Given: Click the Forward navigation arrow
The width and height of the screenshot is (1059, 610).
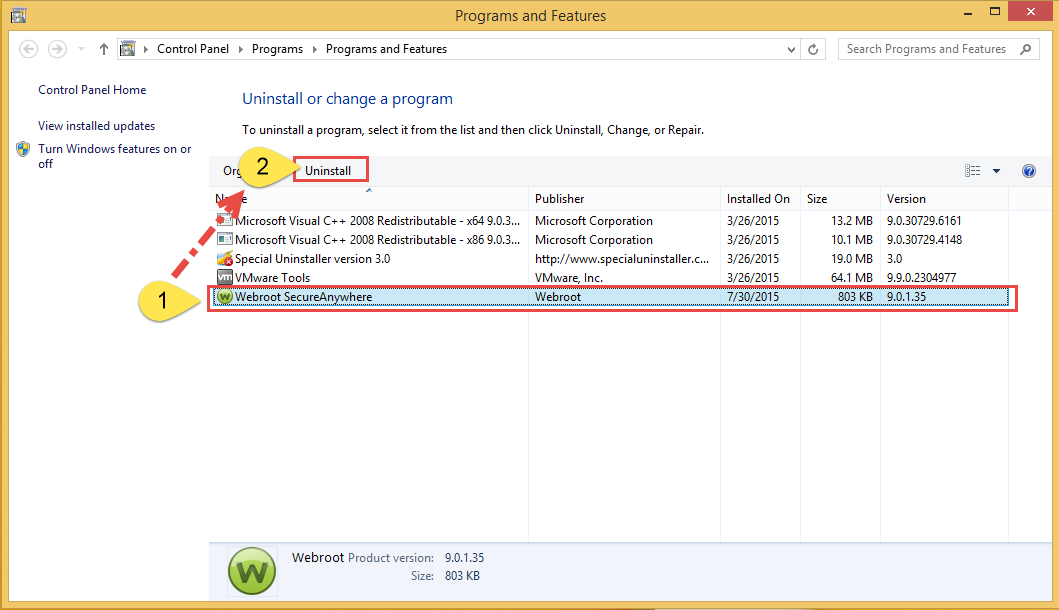Looking at the screenshot, I should click(57, 49).
